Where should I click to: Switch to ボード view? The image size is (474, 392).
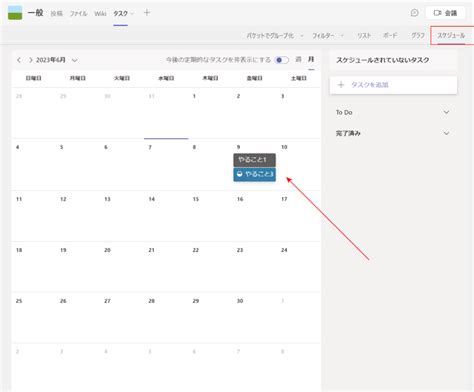point(390,35)
